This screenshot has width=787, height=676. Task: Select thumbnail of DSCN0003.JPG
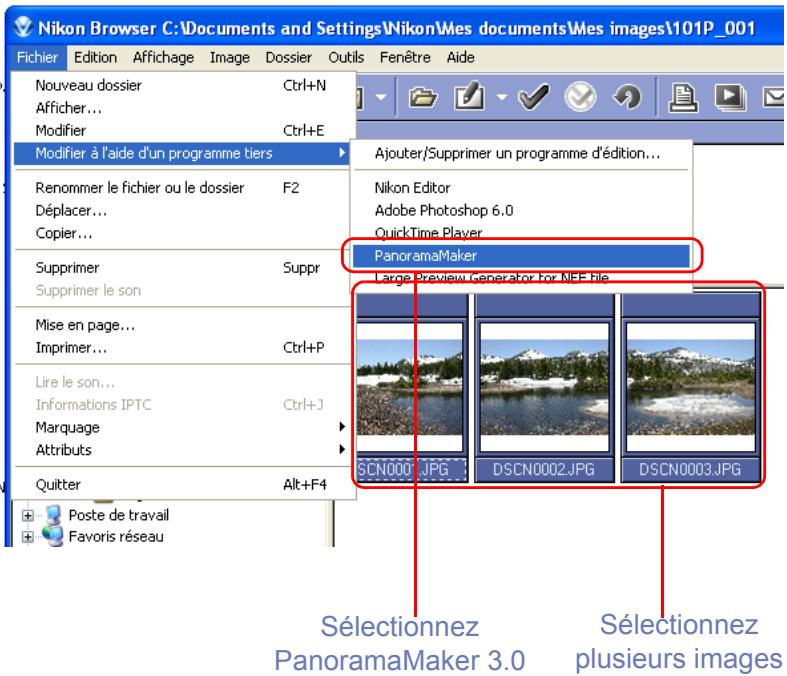pos(691,387)
